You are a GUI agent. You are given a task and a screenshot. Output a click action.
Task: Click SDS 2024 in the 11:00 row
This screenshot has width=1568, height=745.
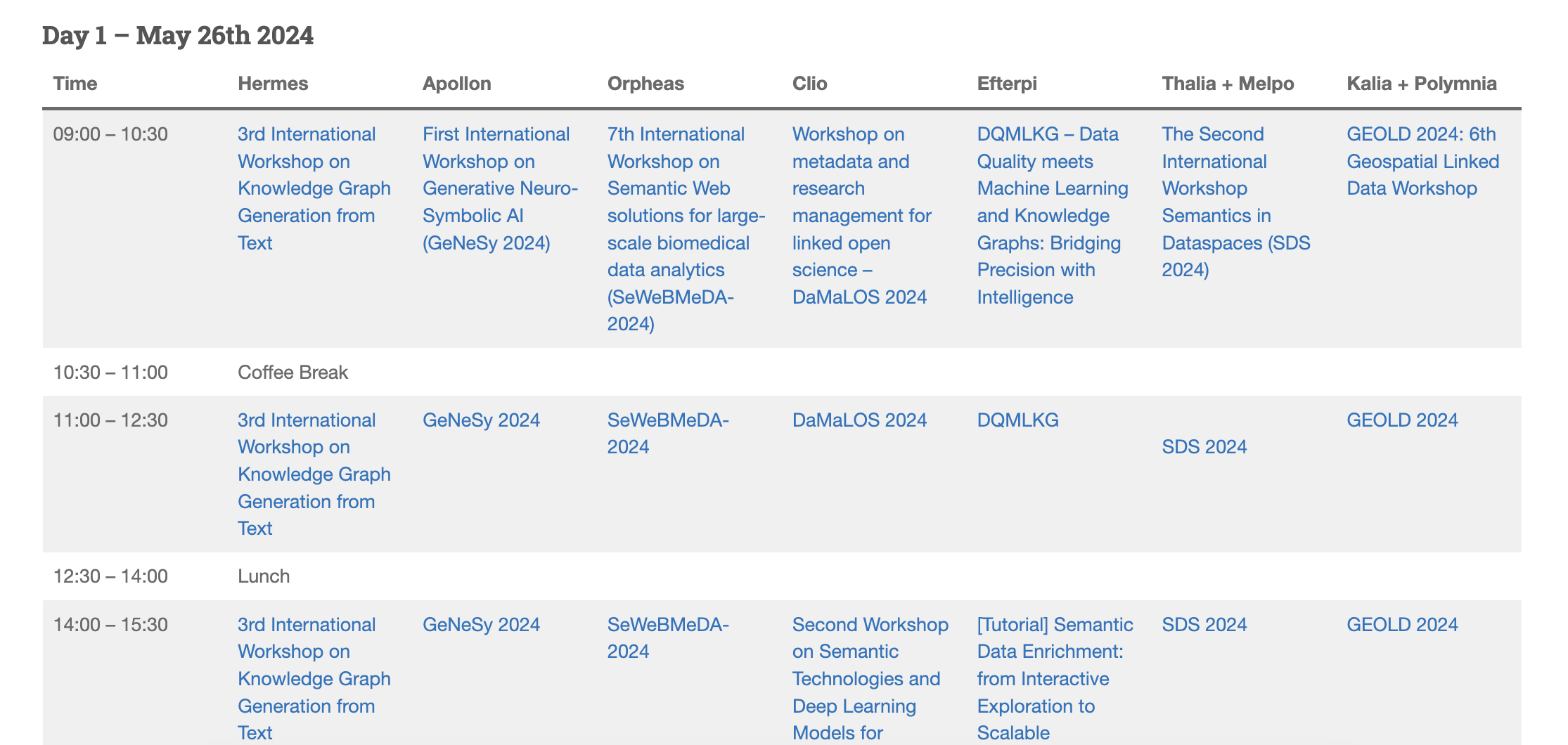1204,447
